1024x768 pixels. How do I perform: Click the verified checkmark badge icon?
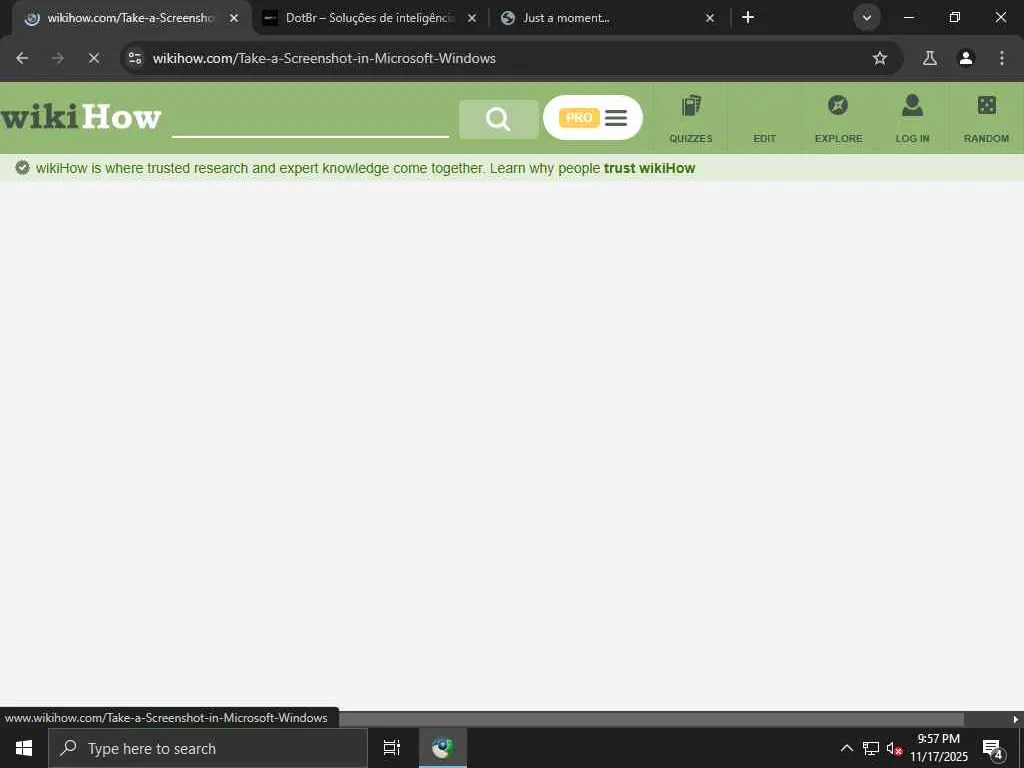point(22,168)
